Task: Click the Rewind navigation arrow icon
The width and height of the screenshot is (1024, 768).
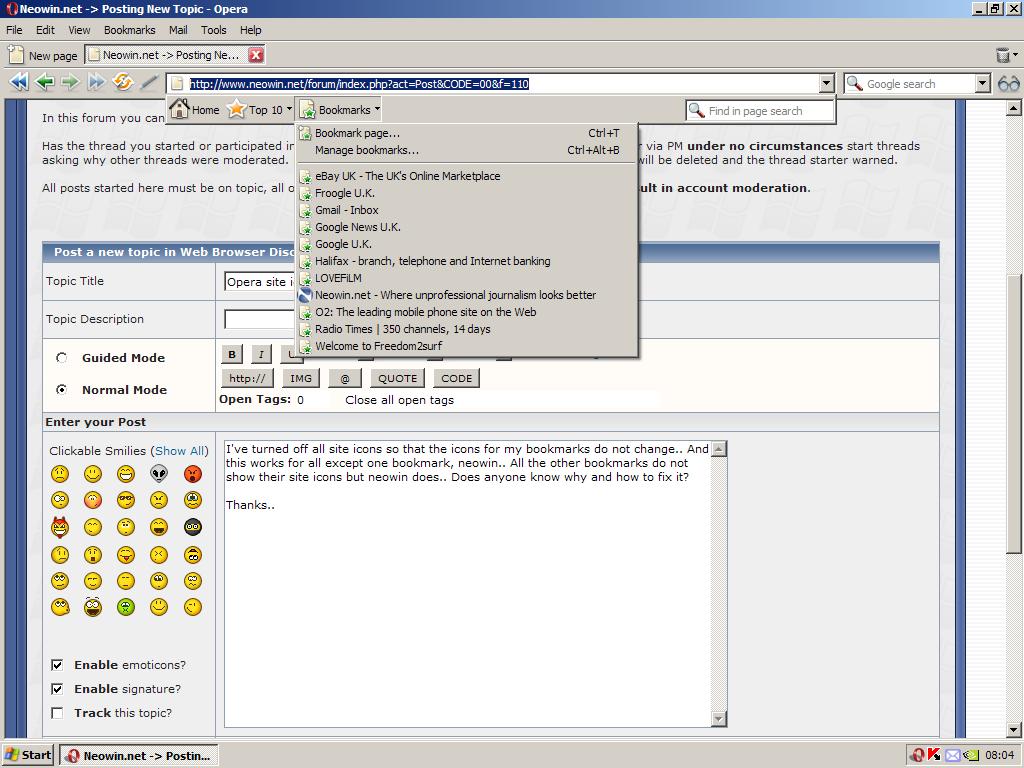Action: [x=19, y=82]
